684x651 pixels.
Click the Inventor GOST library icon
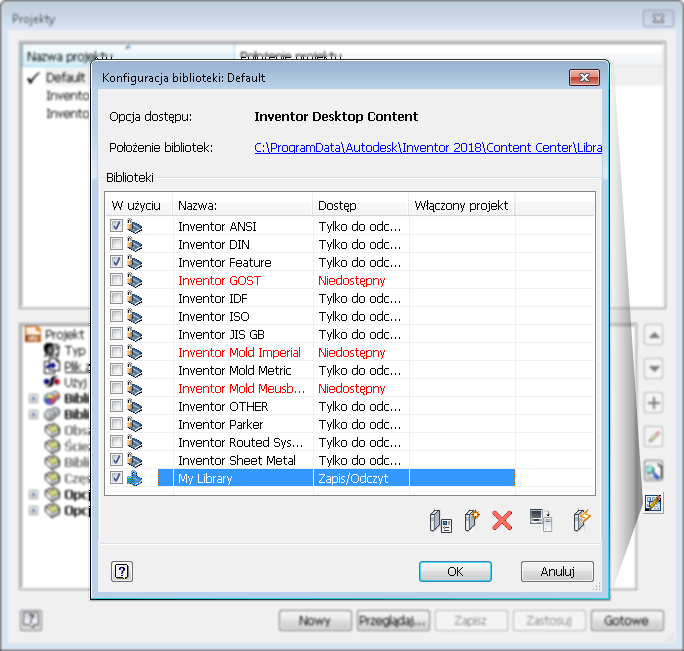[x=135, y=281]
